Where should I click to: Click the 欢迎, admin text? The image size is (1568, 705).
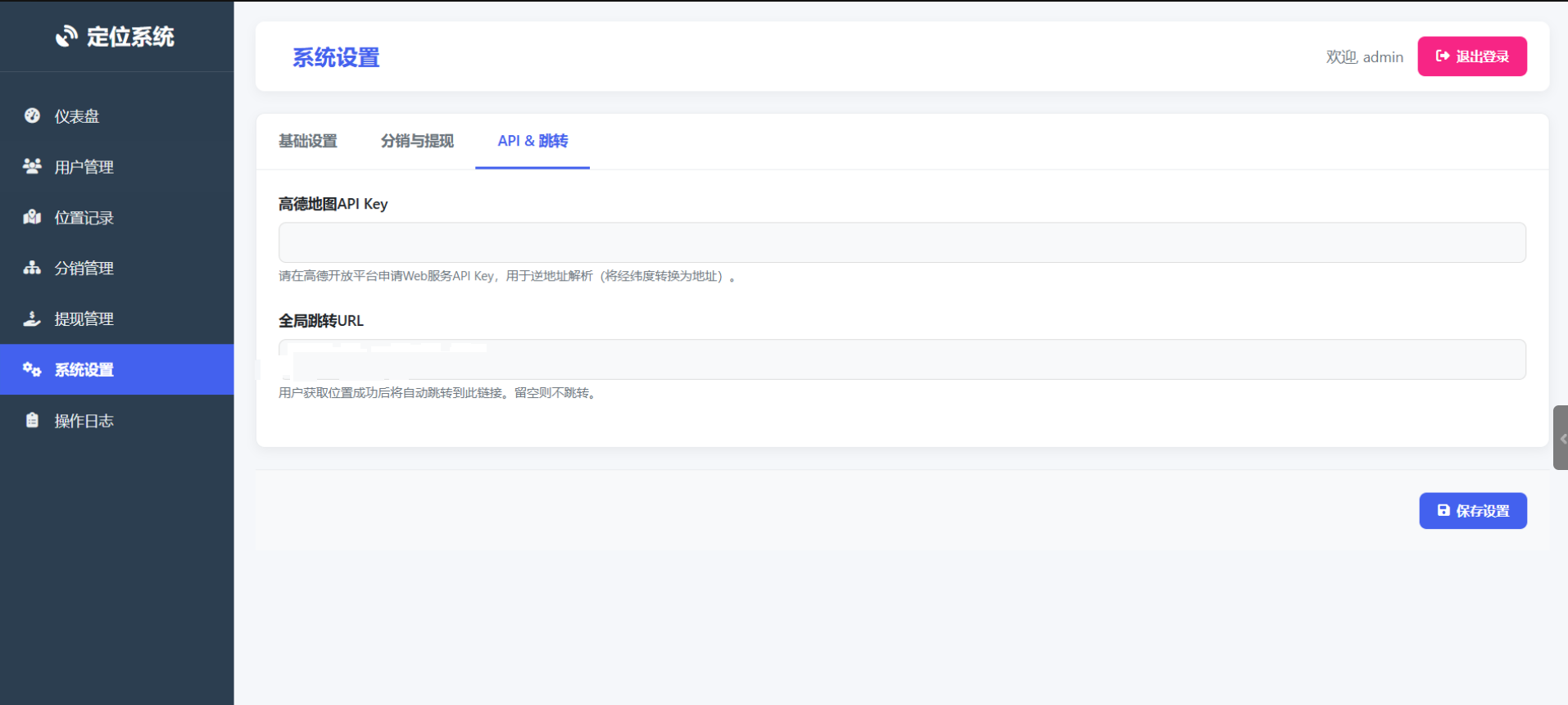coord(1365,56)
